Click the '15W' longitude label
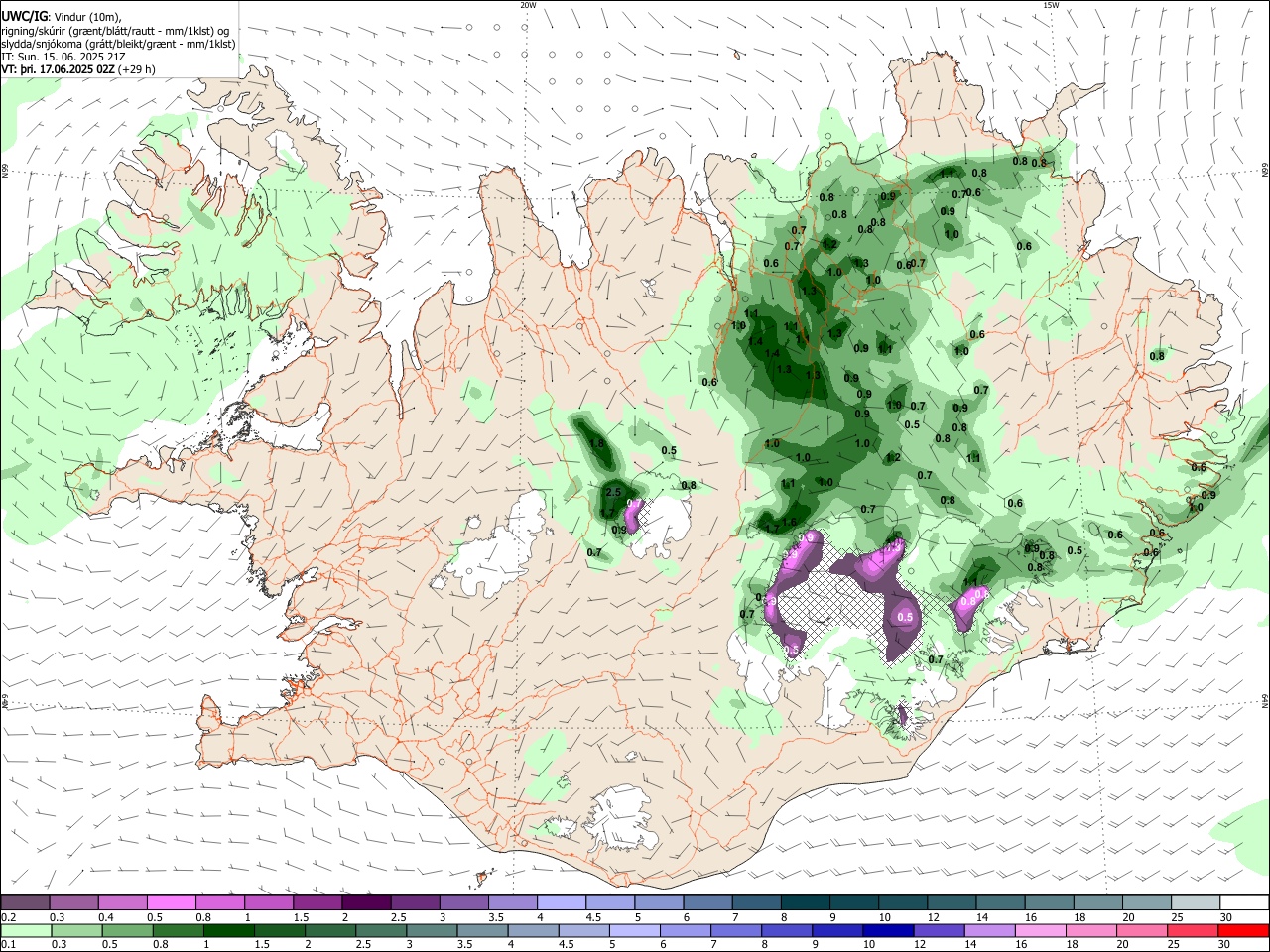 click(1051, 5)
